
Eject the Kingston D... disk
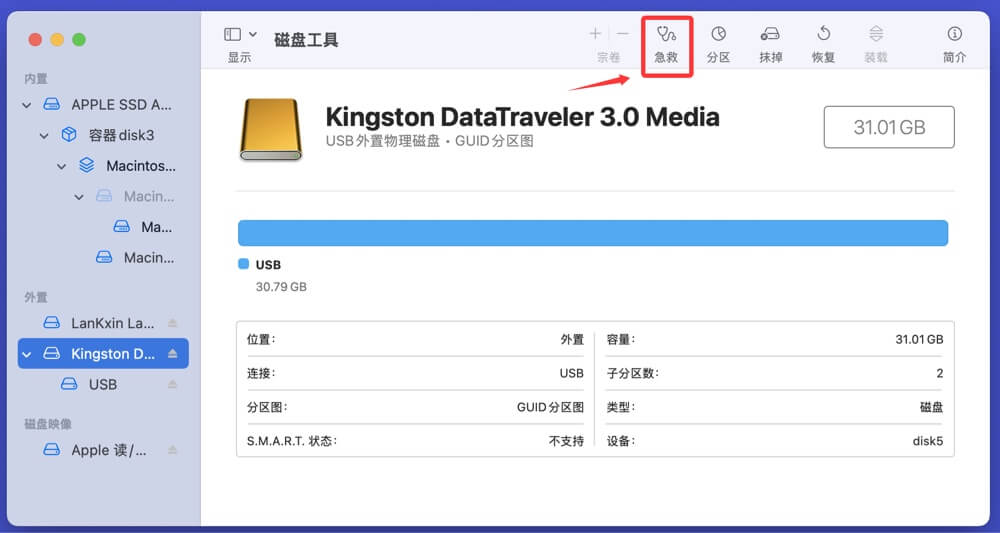pos(172,353)
